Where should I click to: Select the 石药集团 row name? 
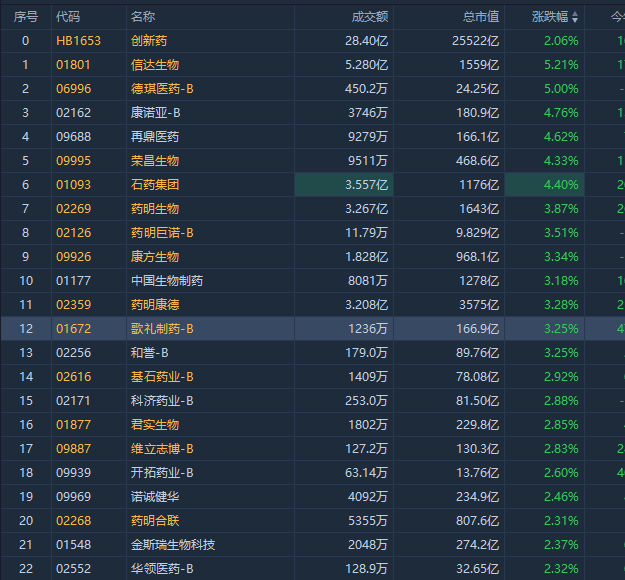(x=155, y=185)
